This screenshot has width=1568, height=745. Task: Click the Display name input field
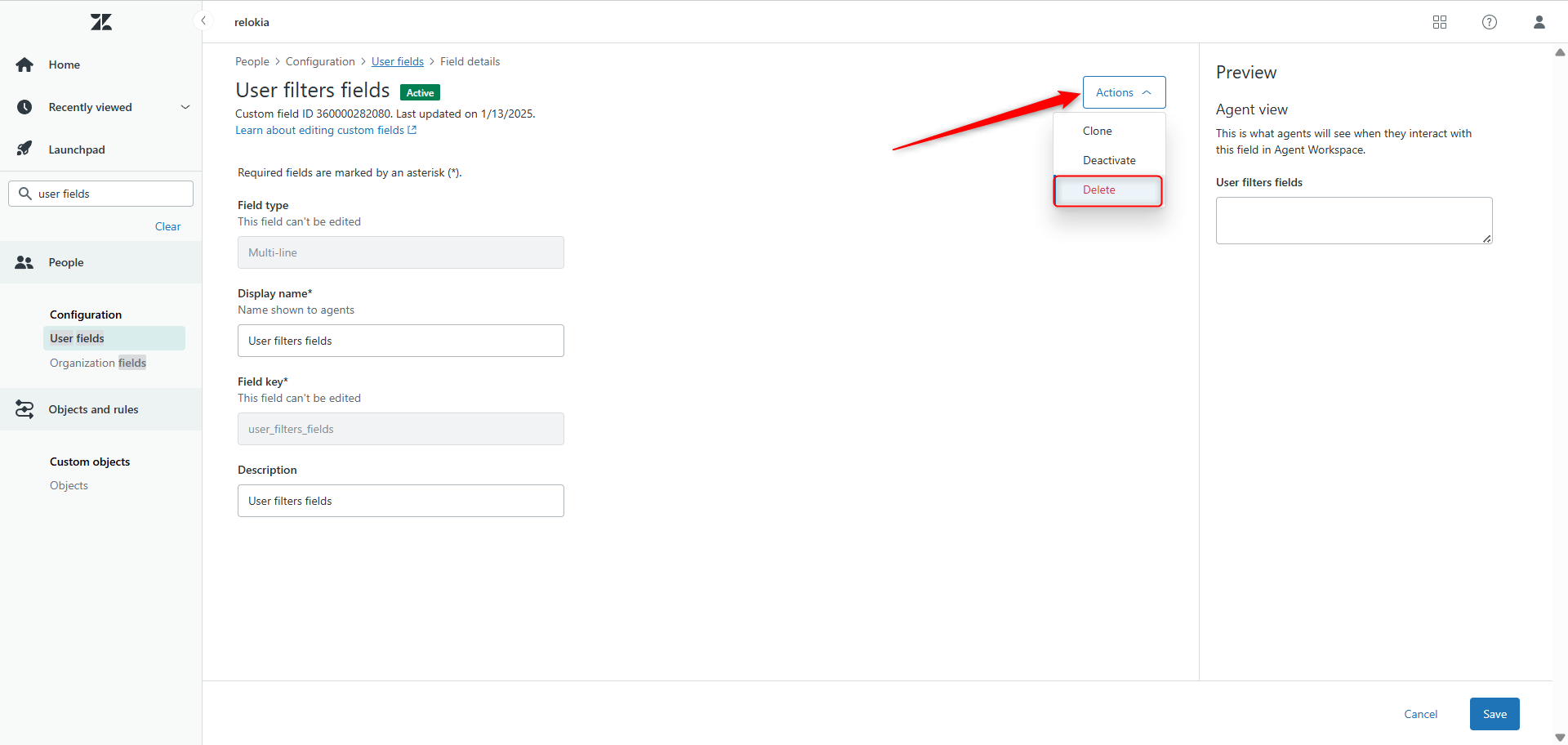point(400,341)
